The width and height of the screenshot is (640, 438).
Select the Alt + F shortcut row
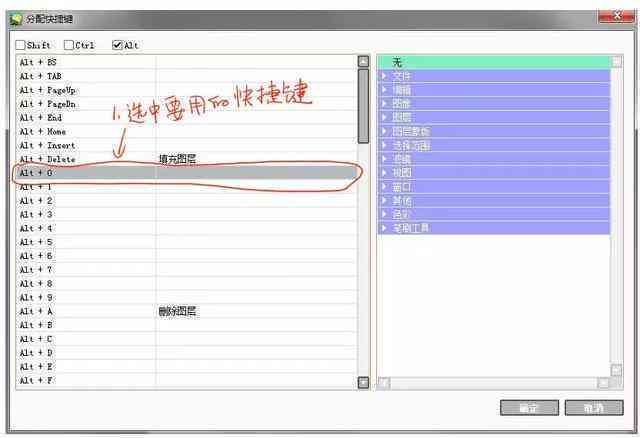187,381
